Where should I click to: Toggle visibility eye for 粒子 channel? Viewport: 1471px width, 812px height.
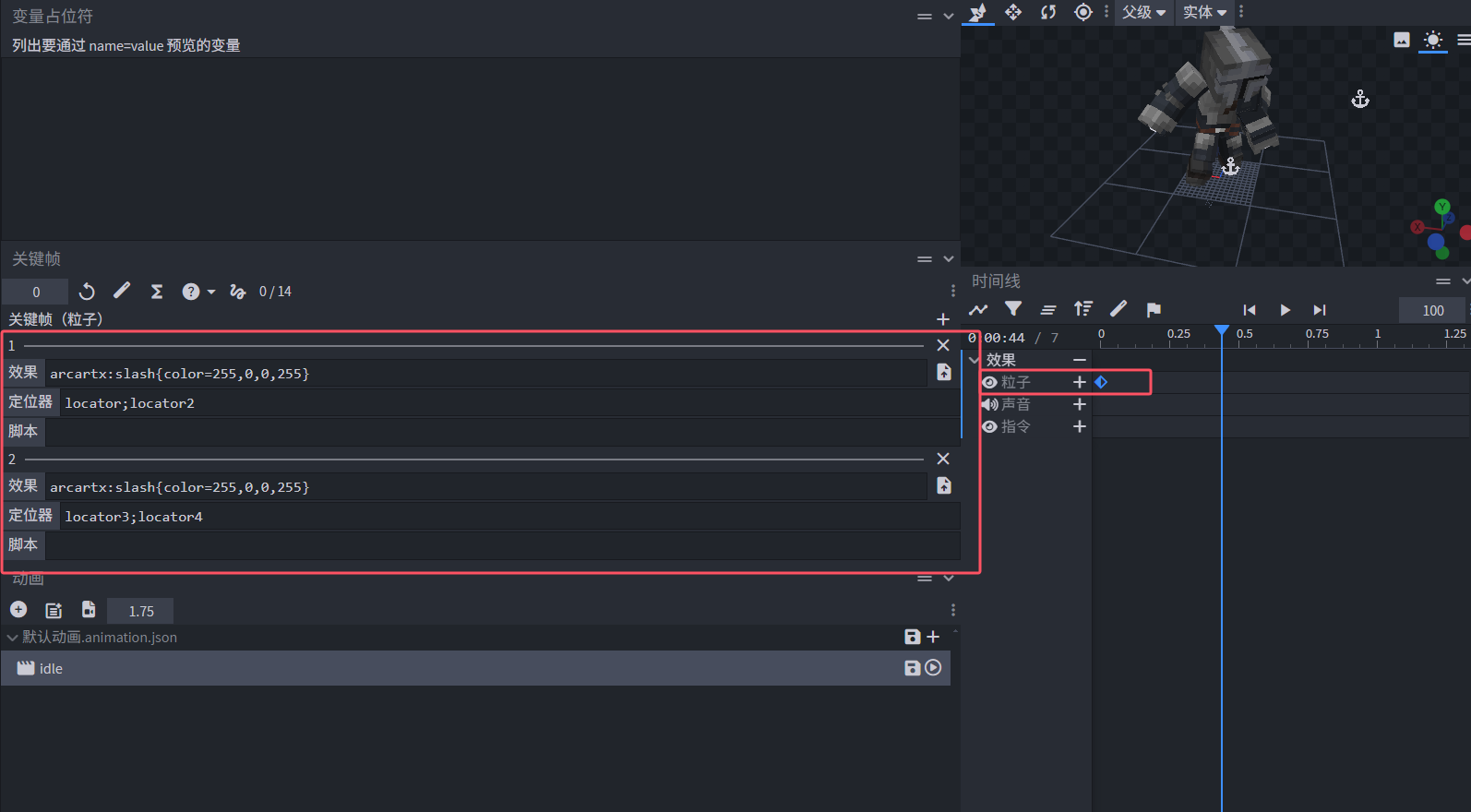(x=990, y=382)
